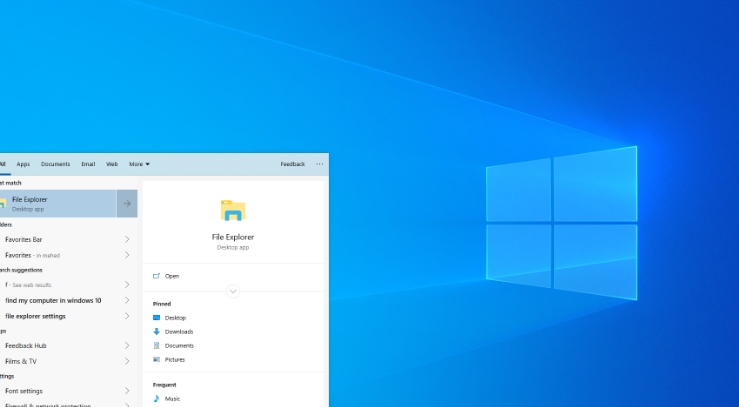Click the blue Downloads arrow icon

156,332
